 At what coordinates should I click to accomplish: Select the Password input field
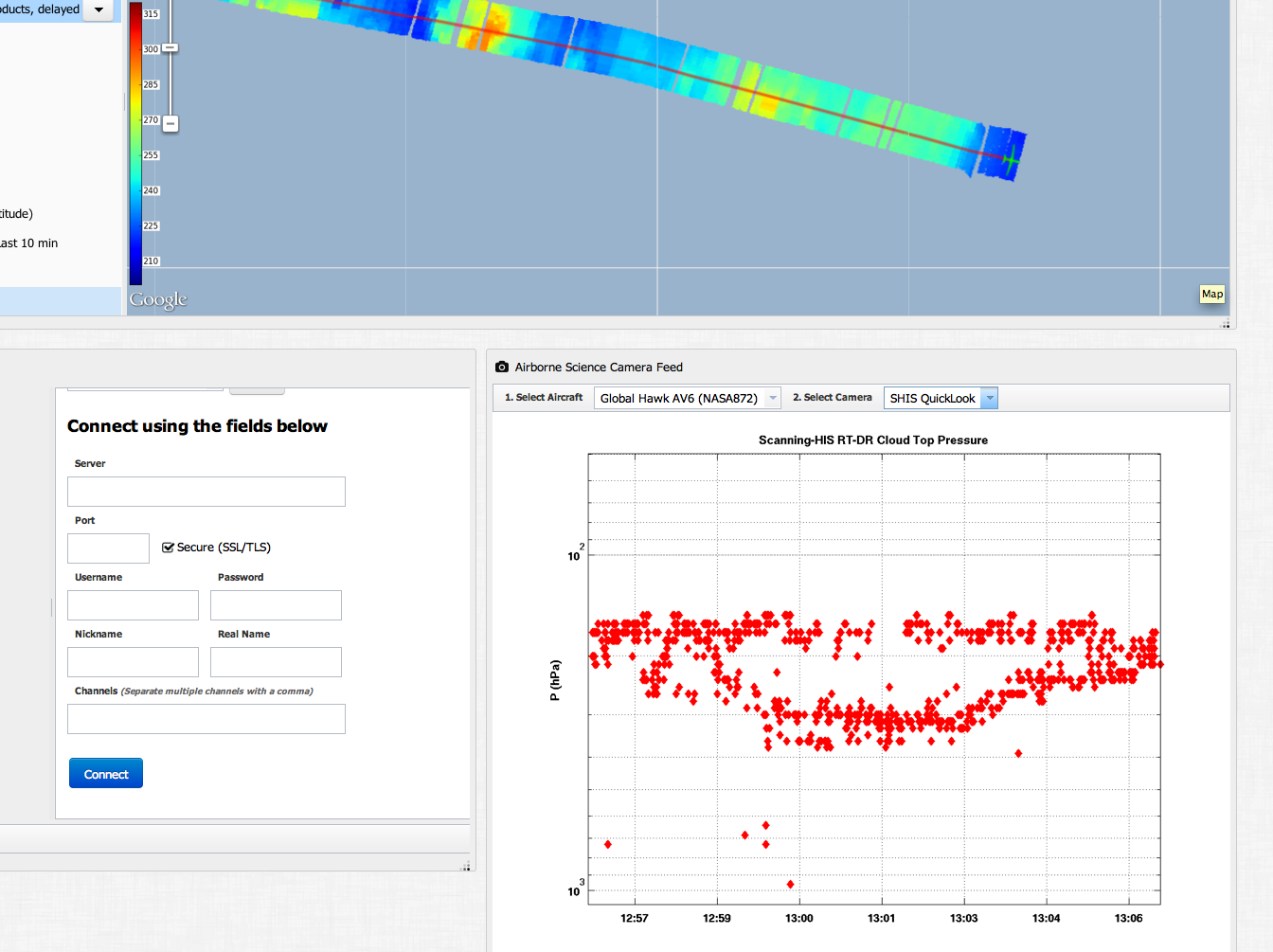pos(276,605)
